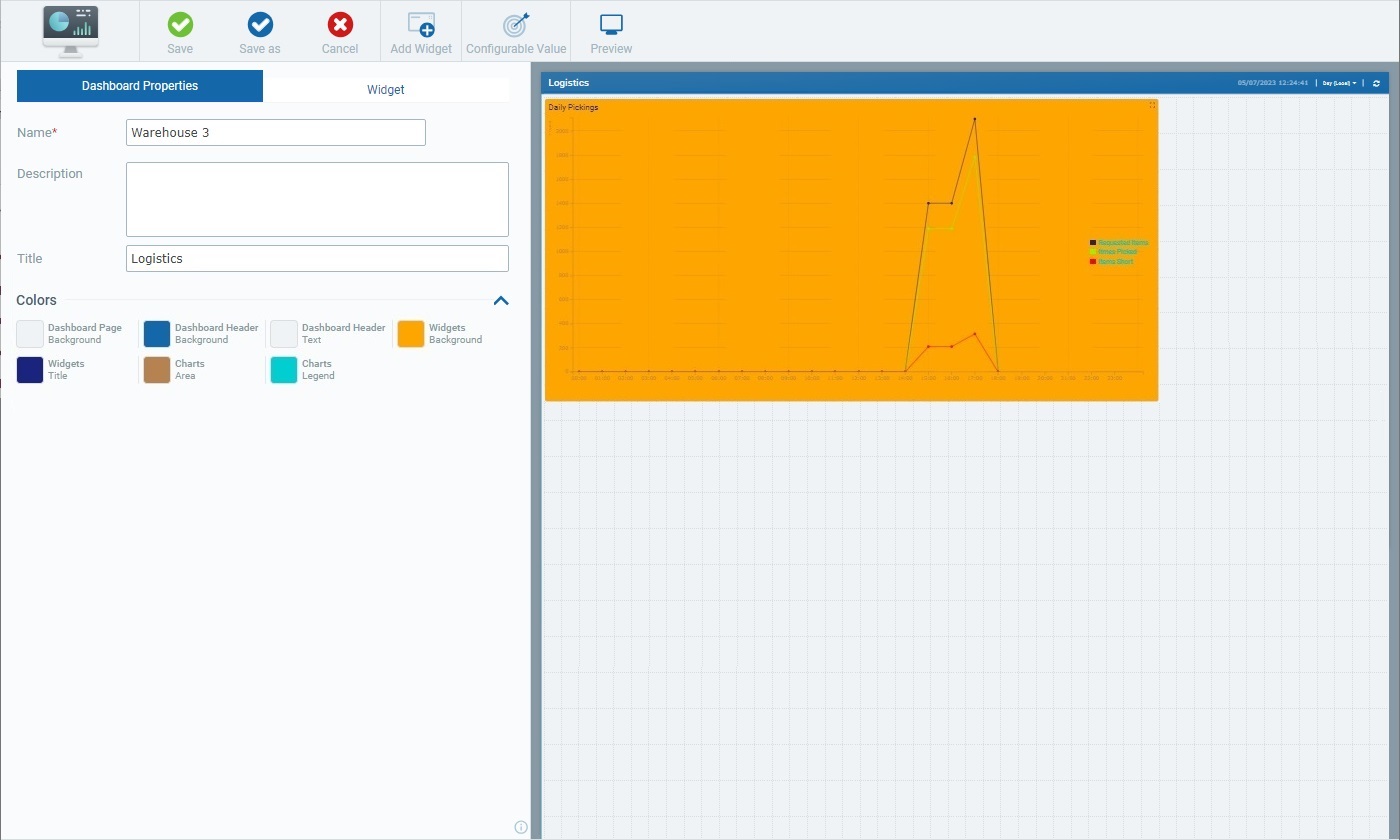This screenshot has width=1400, height=840.
Task: Switch to the Dashboard Properties tab
Action: point(140,86)
